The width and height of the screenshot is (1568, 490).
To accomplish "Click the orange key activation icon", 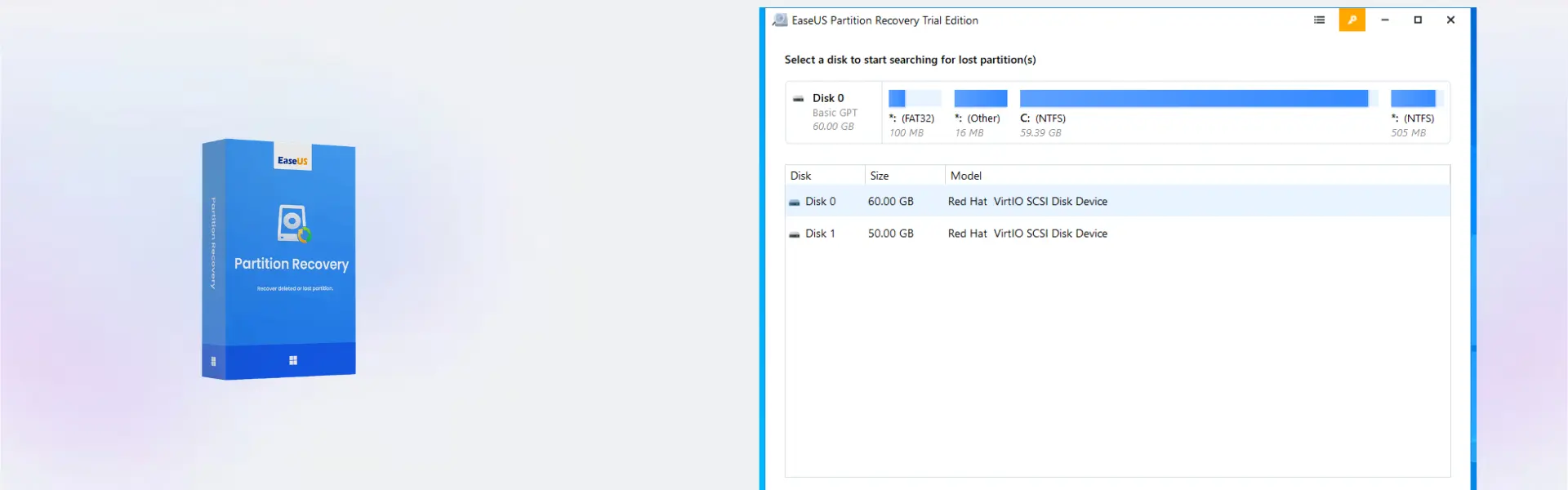I will point(1352,20).
